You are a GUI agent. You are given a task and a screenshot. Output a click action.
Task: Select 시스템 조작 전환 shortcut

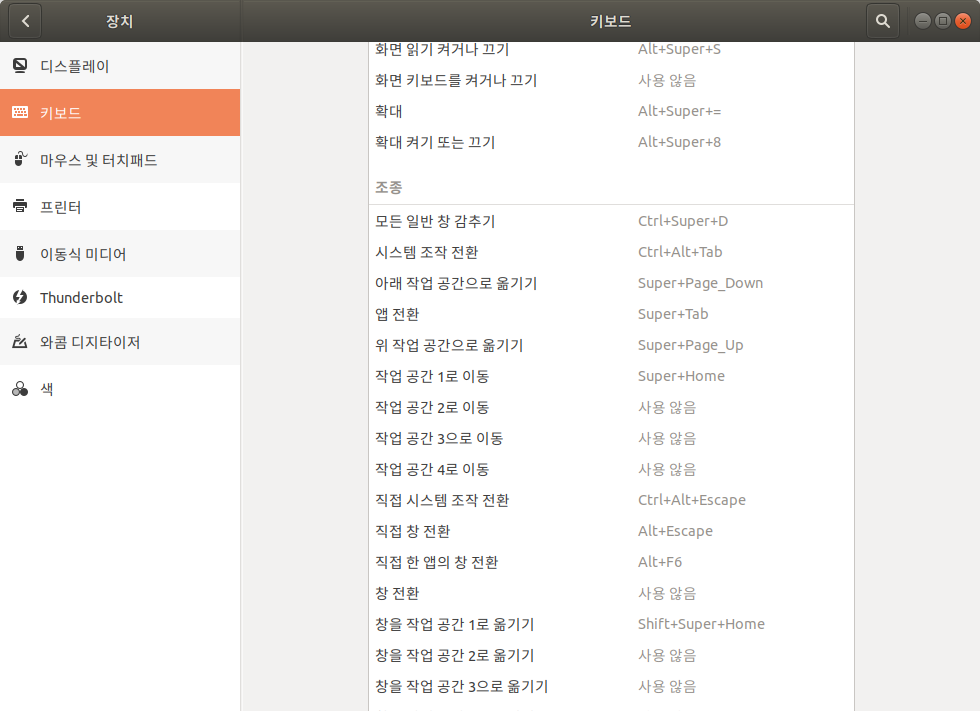click(611, 252)
